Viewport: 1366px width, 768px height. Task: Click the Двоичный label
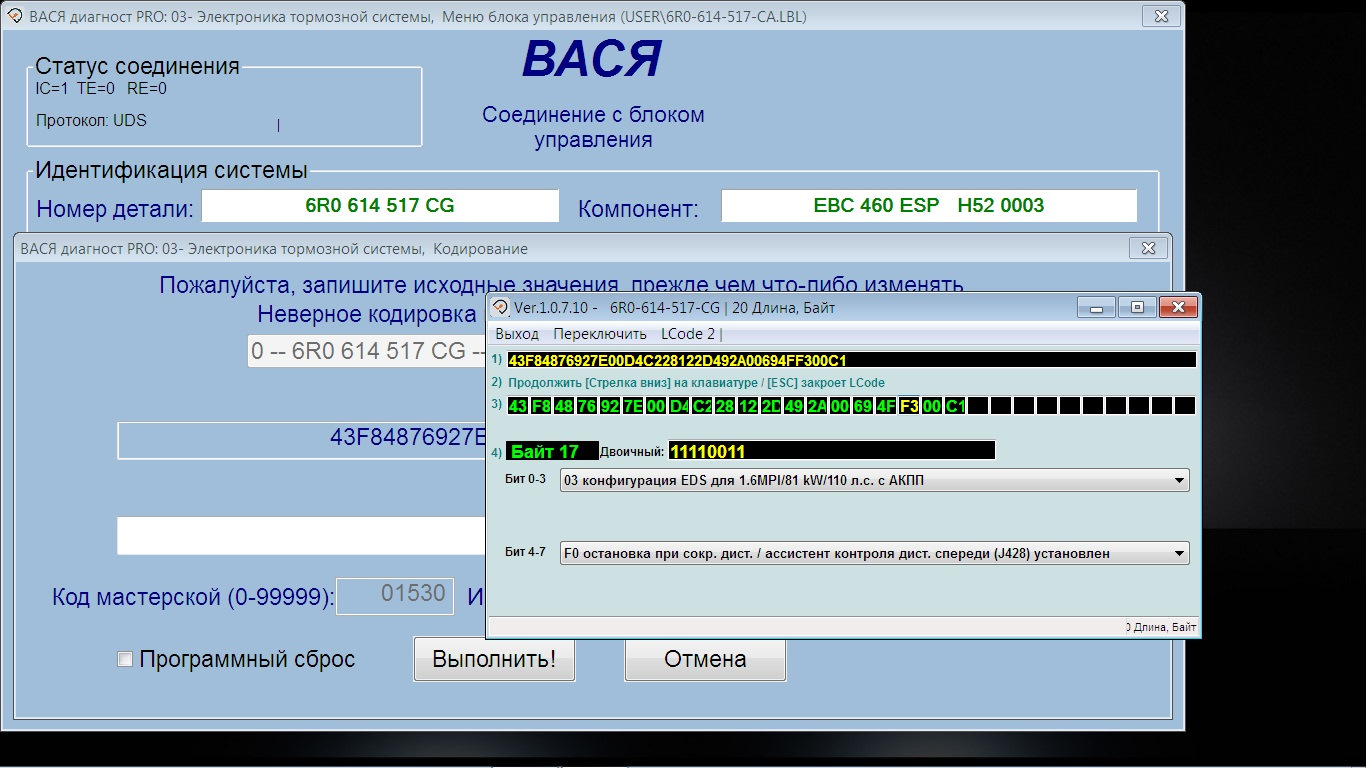tap(632, 452)
